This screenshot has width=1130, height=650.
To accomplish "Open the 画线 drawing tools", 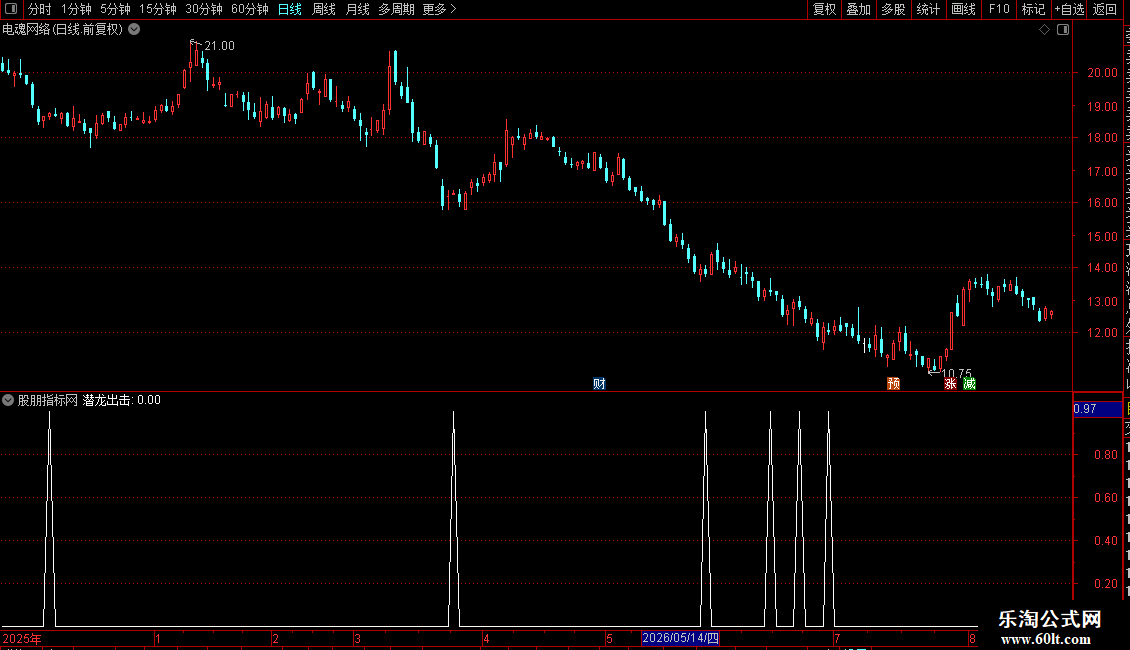I will (x=963, y=9).
